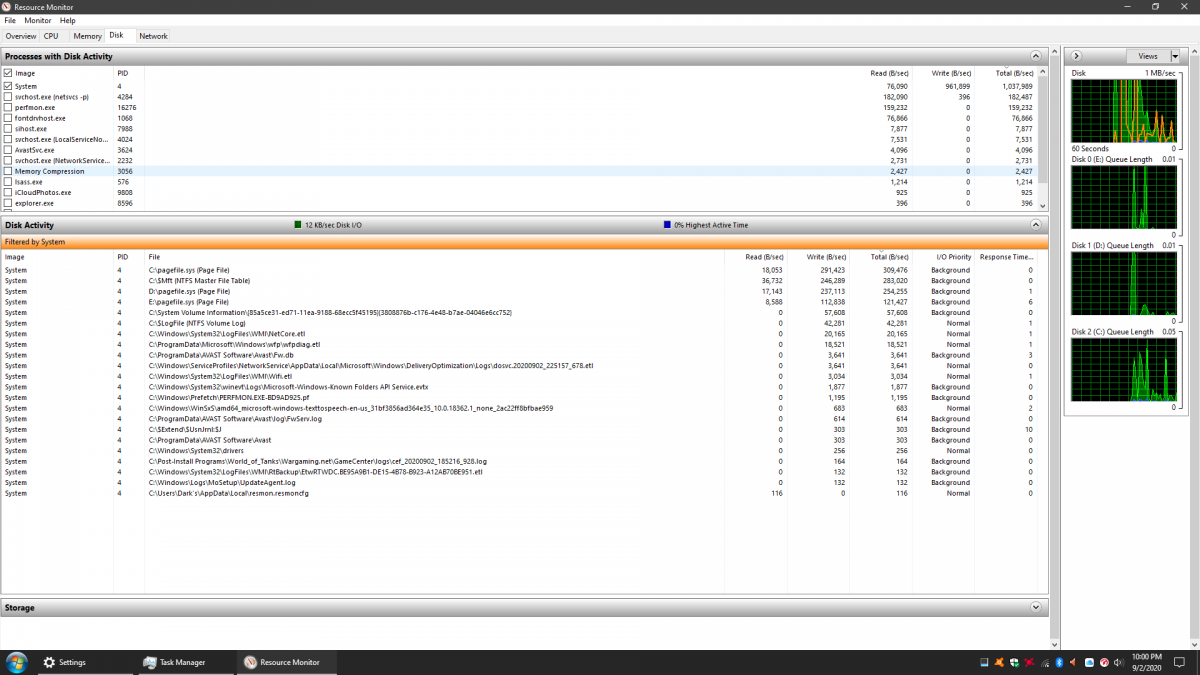Toggle the Image column header checkbox

(8, 73)
